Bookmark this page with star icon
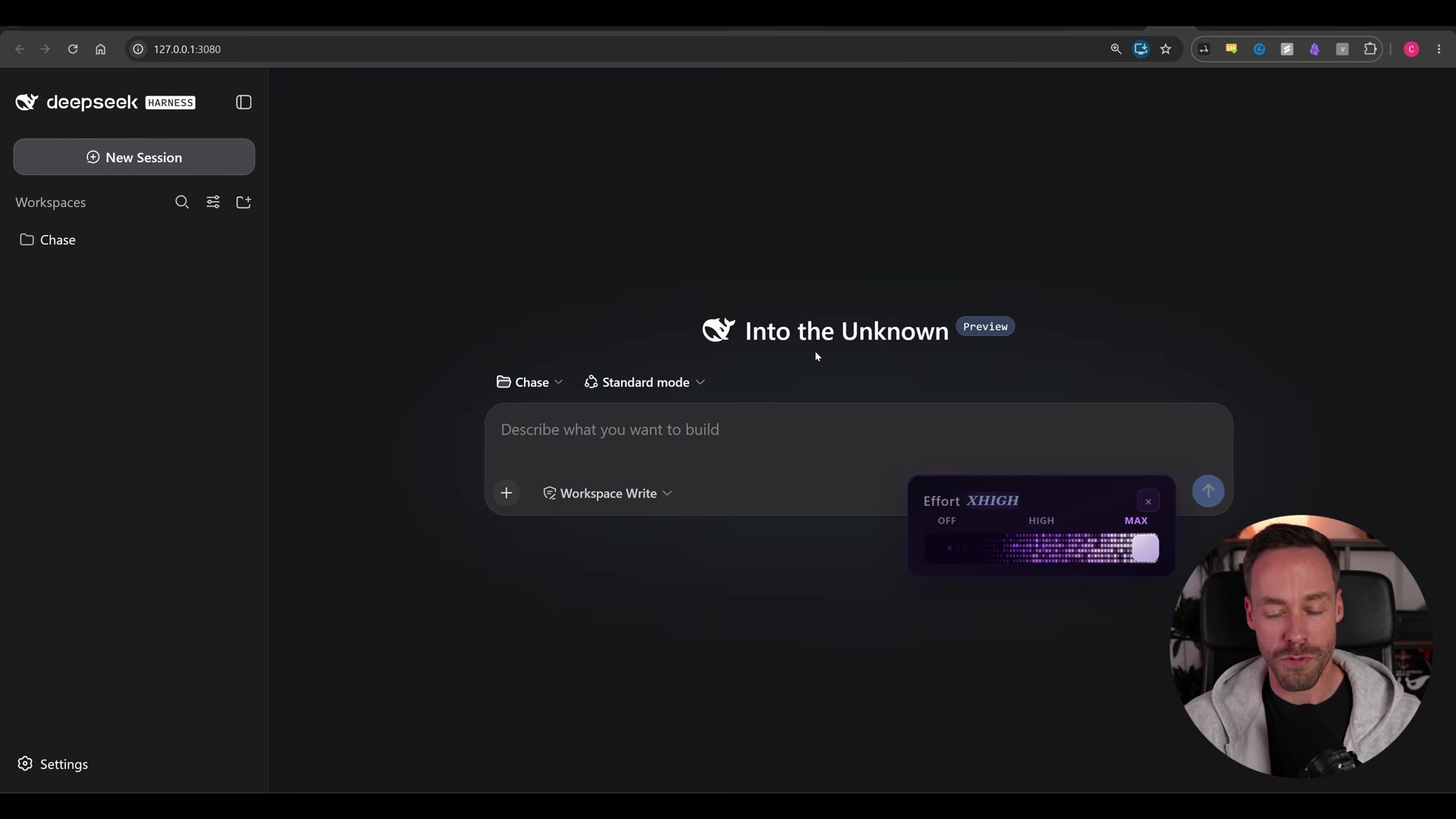 tap(1166, 49)
